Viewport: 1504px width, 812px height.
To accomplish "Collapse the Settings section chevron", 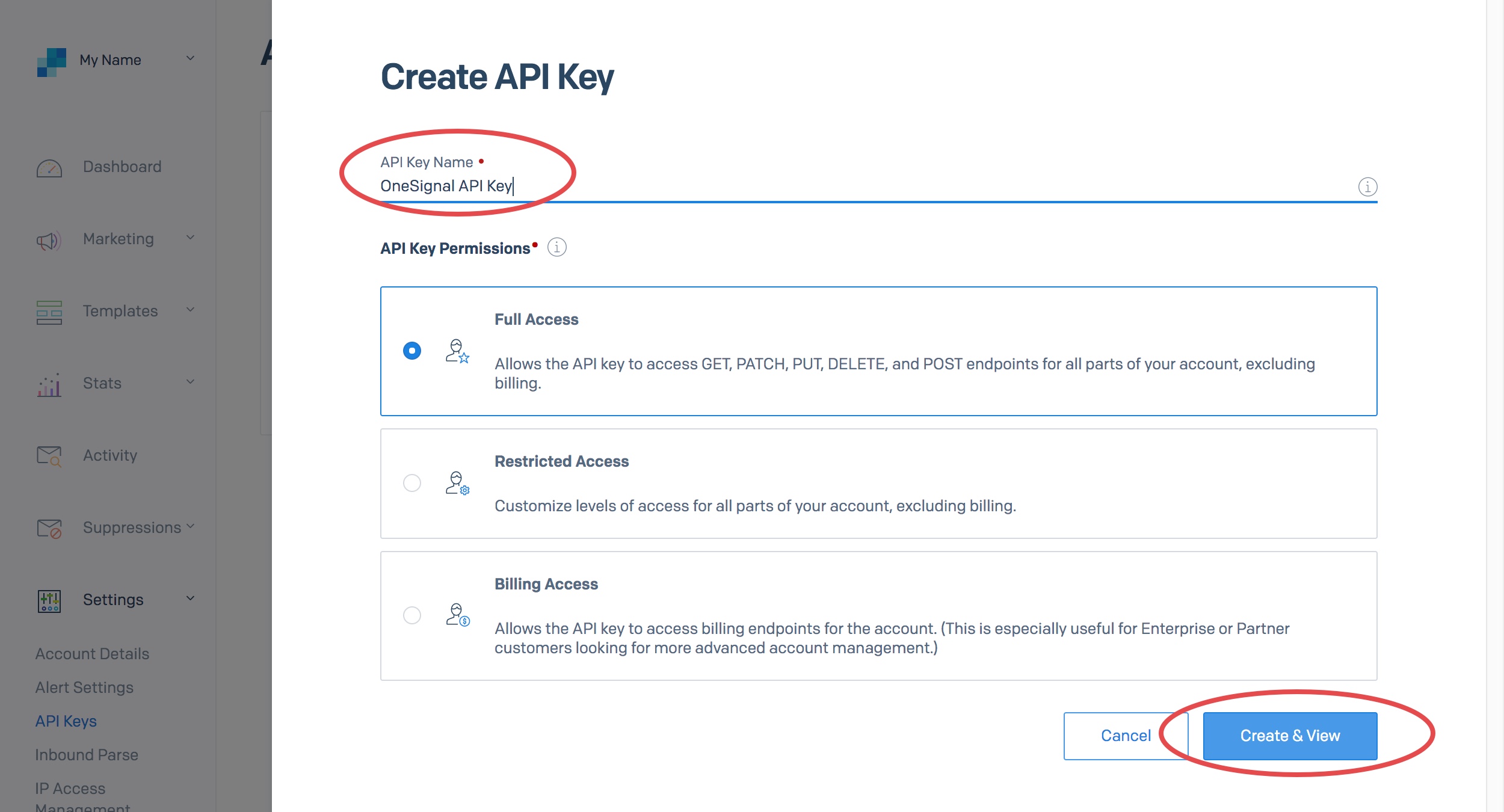I will tap(190, 598).
